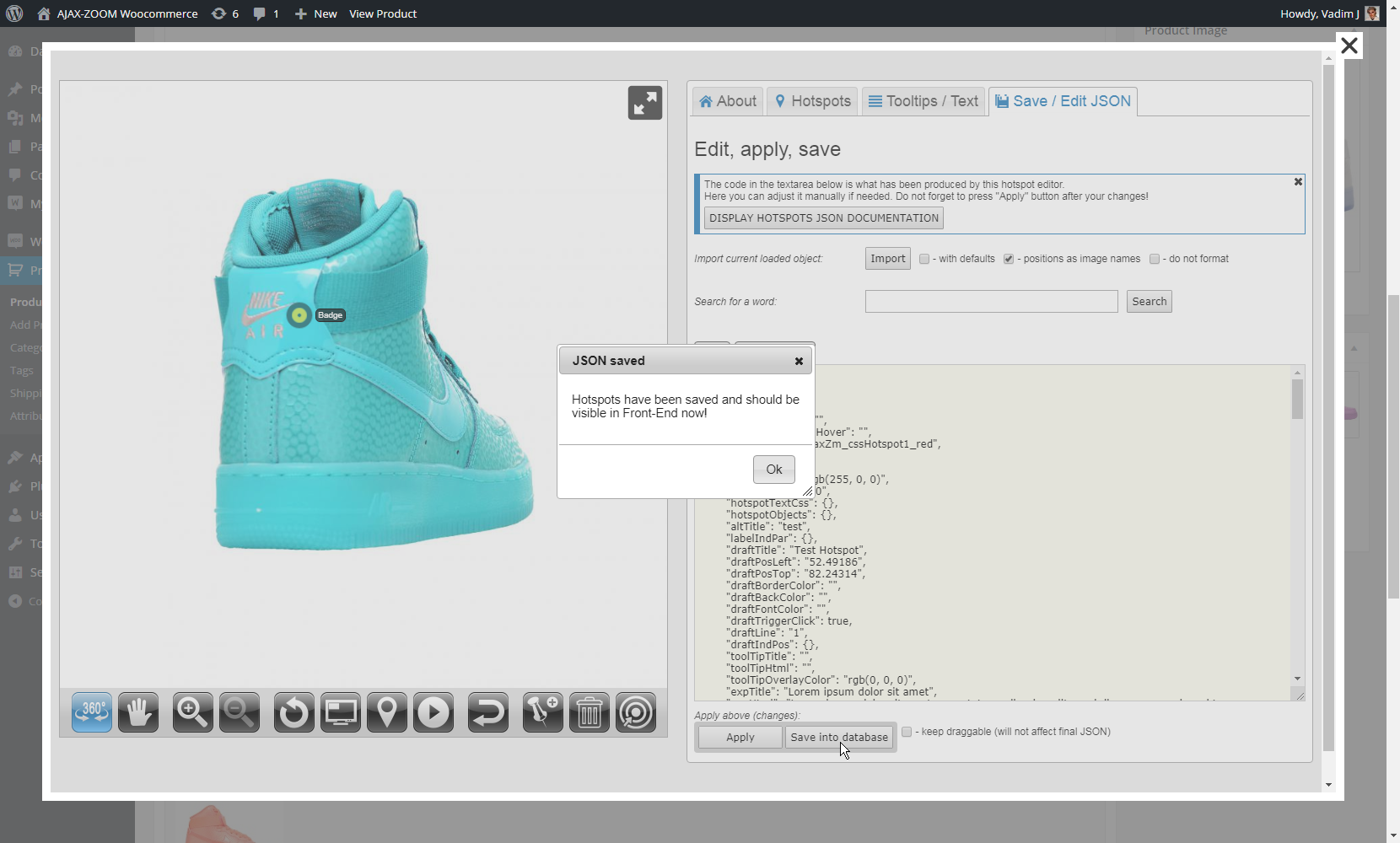Viewport: 1400px width, 843px height.
Task: Open comments counter showing 1
Action: pyautogui.click(x=267, y=13)
